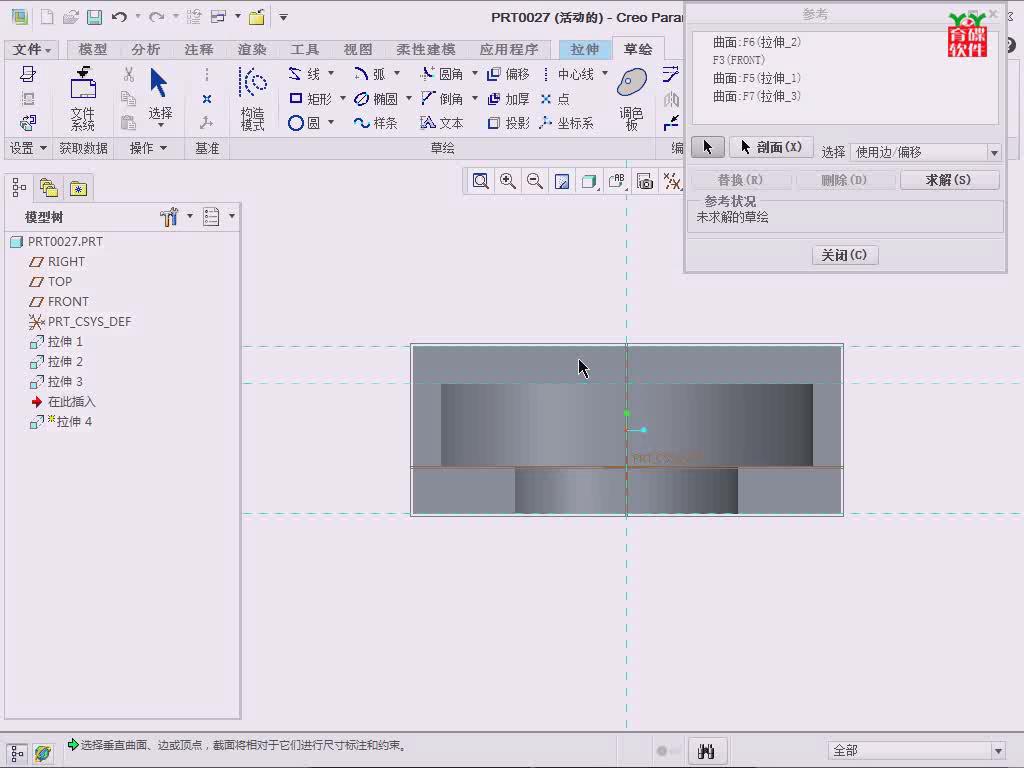Select the Text (文本) tool

tap(442, 123)
